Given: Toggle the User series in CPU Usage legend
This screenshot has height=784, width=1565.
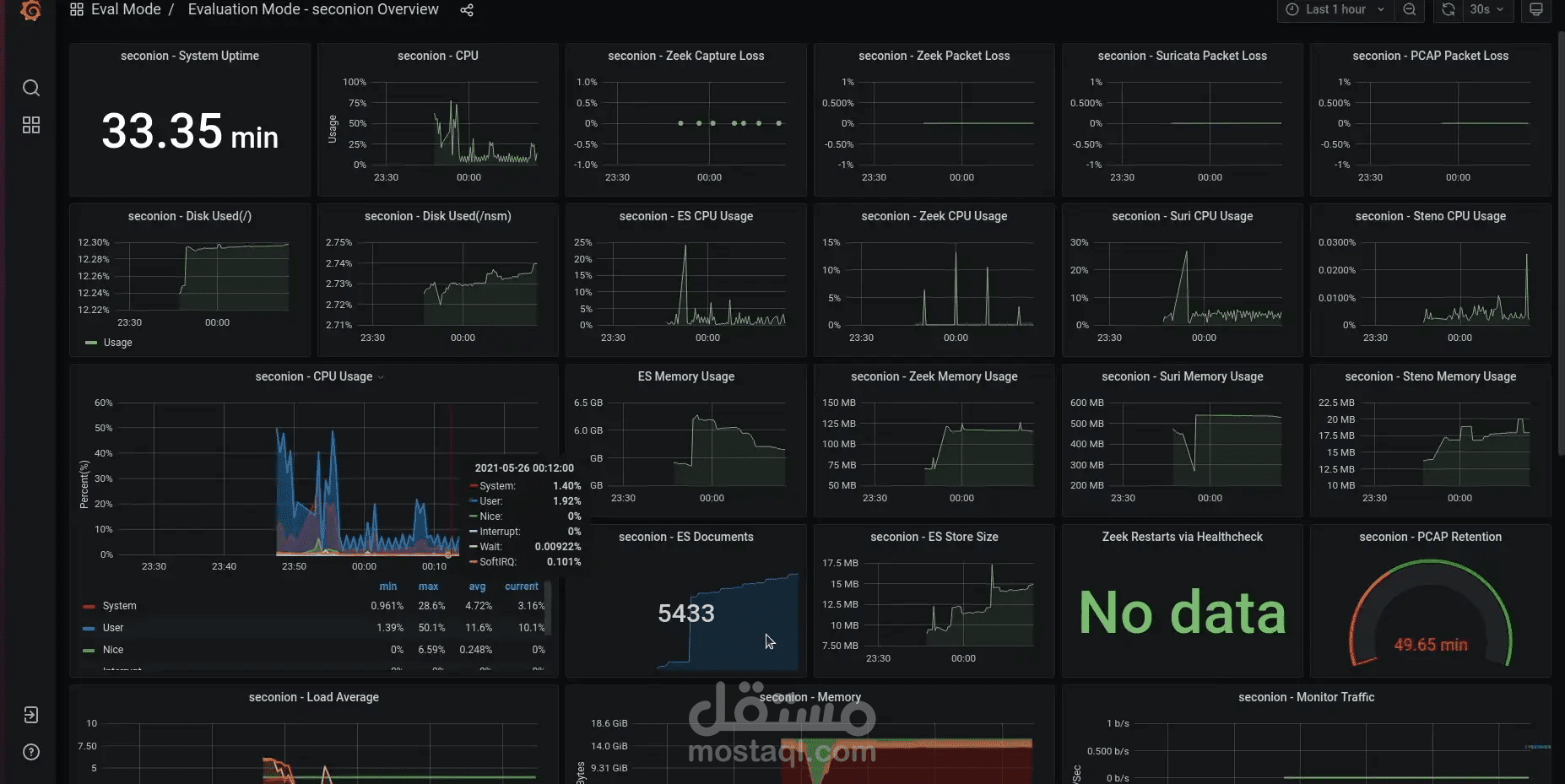Looking at the screenshot, I should [113, 628].
